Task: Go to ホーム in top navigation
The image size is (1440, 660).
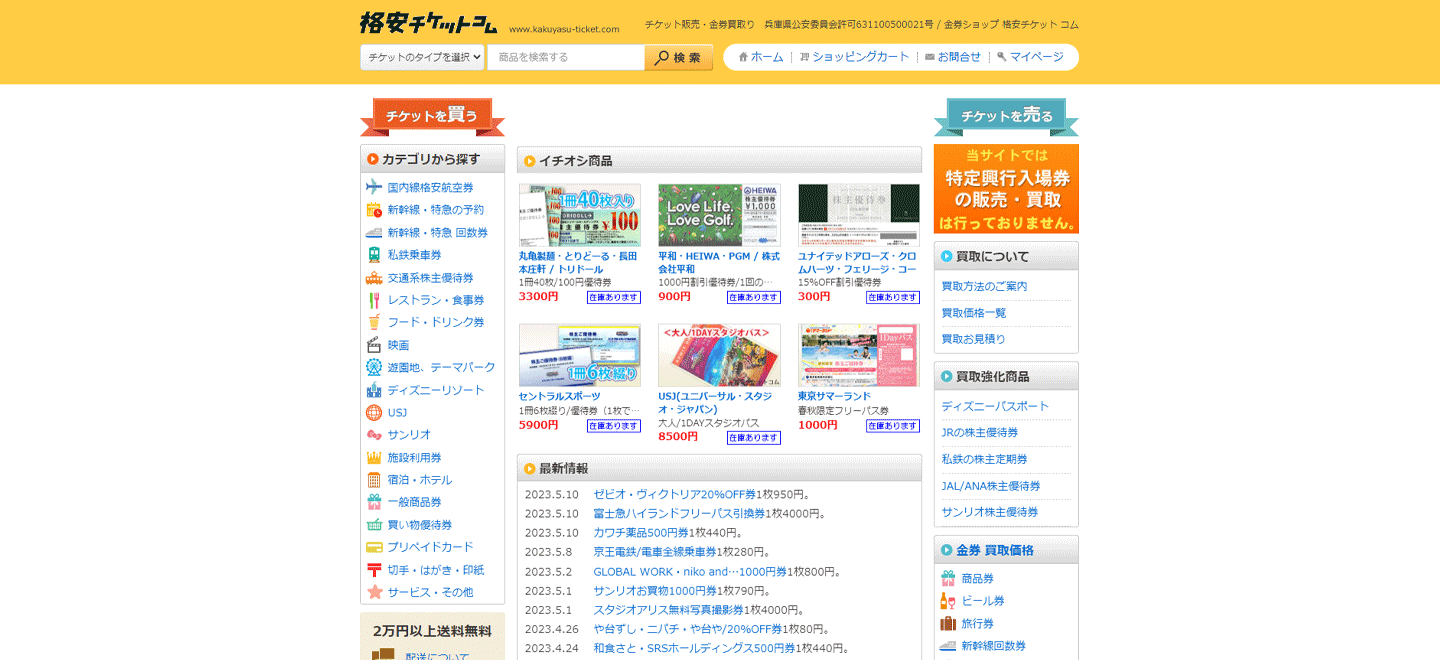Action: (761, 57)
